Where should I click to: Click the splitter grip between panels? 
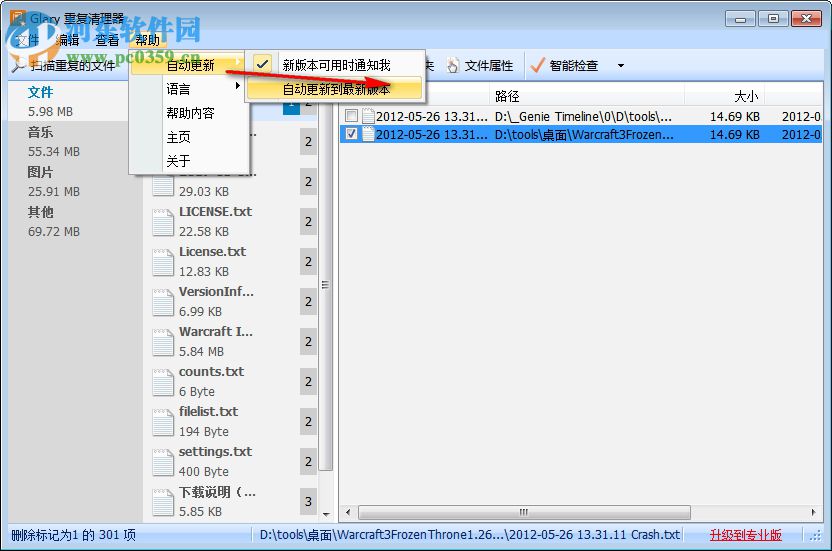click(x=325, y=285)
